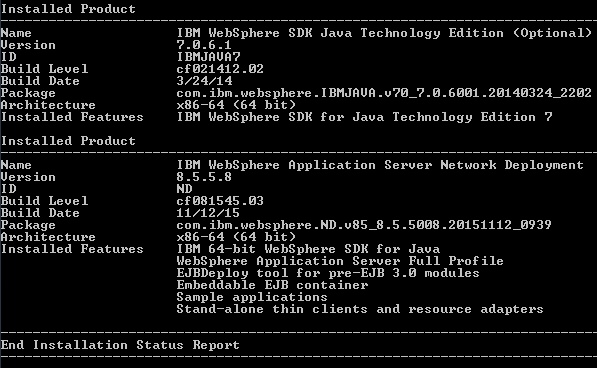Click the 'Embeddable EJB container' feature line

coord(272,285)
